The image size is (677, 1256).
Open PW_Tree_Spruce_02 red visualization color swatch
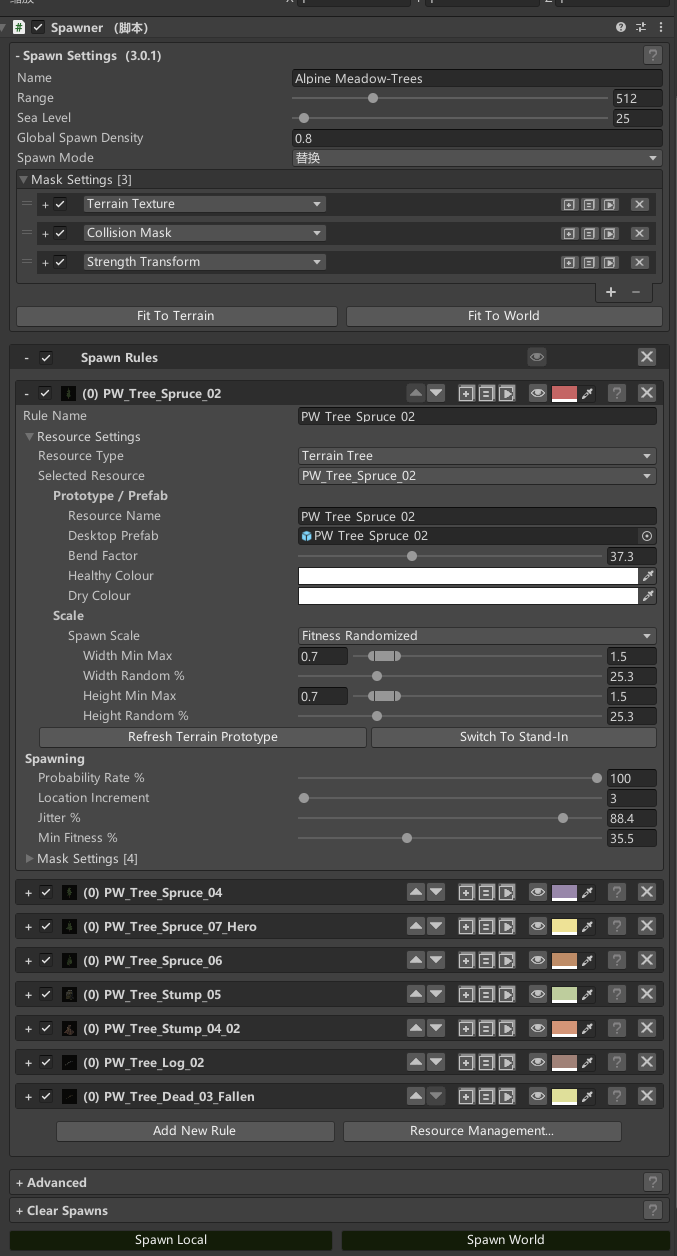click(564, 393)
